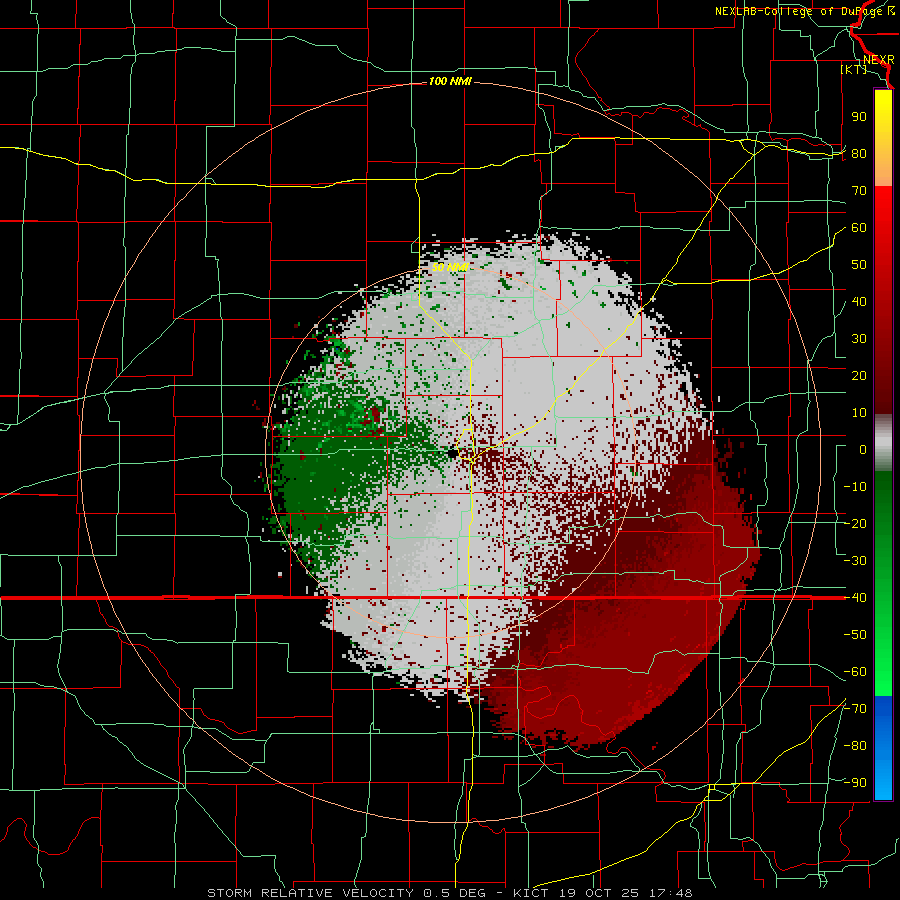This screenshot has height=900, width=900.
Task: Click the "-30" scale label
Action: pos(855,561)
